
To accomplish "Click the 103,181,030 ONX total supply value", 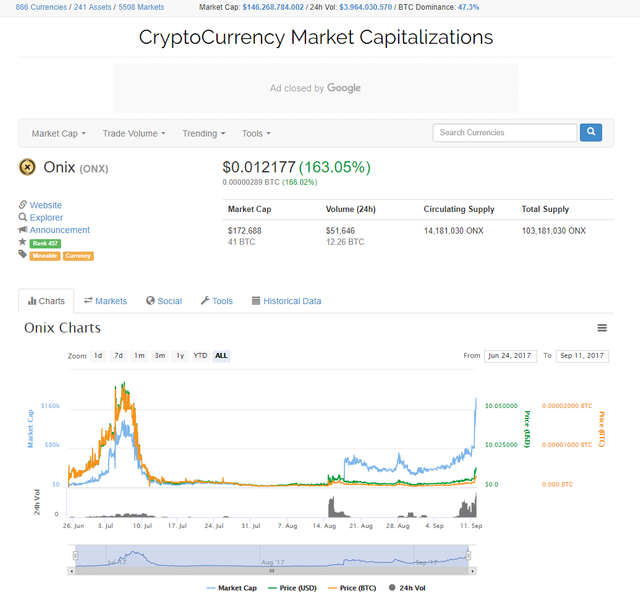I will coord(553,231).
